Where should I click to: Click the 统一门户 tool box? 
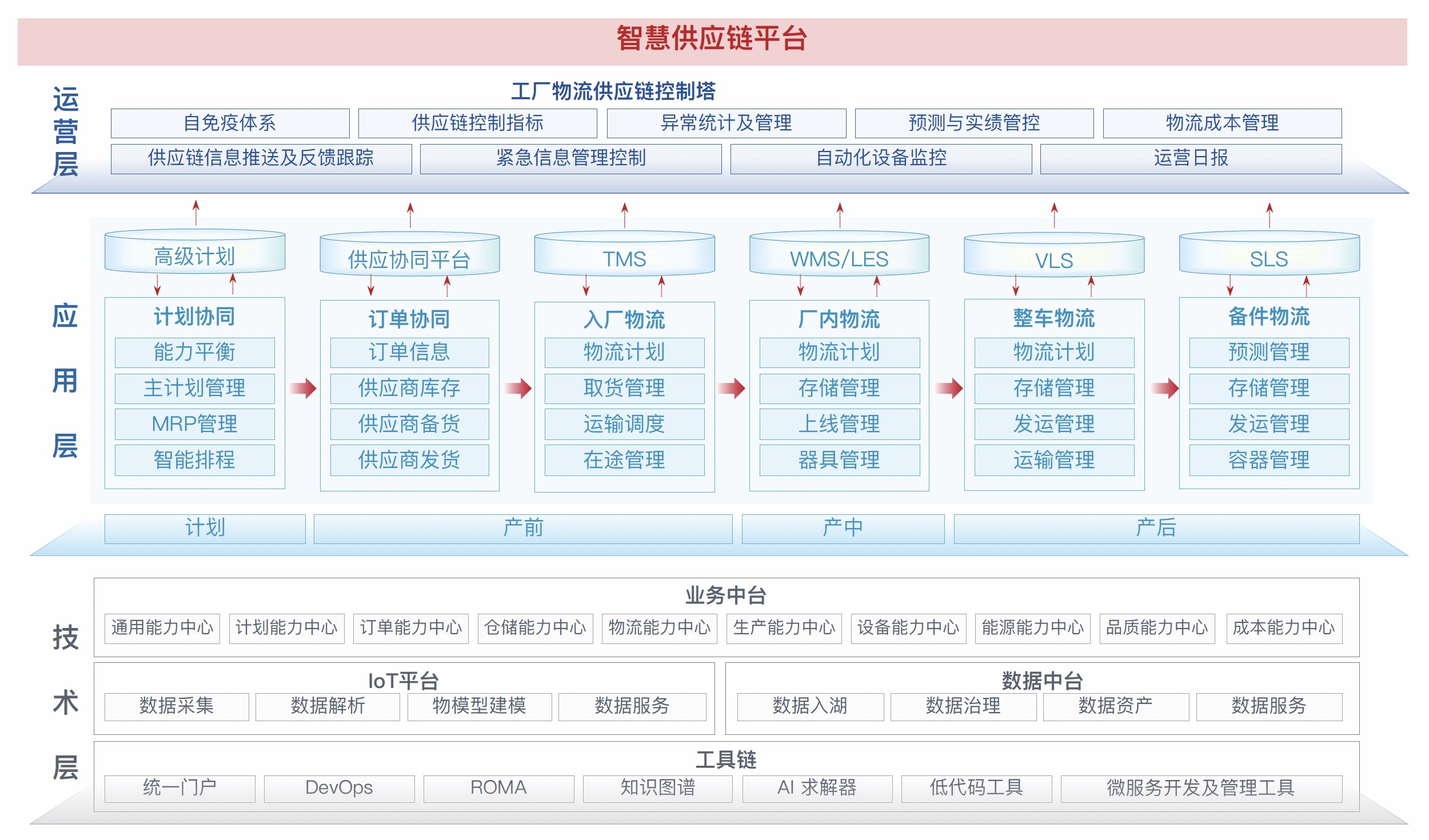180,789
